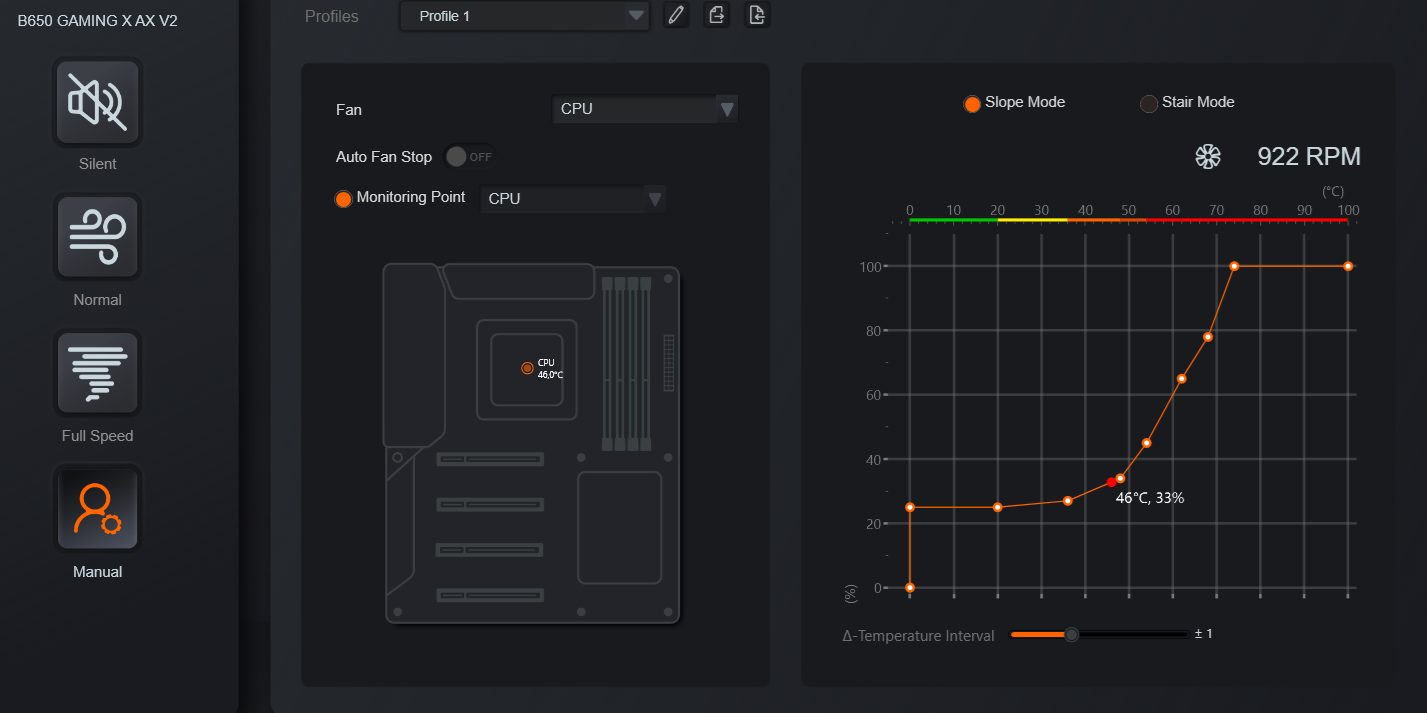Click the import profile icon

(757, 15)
